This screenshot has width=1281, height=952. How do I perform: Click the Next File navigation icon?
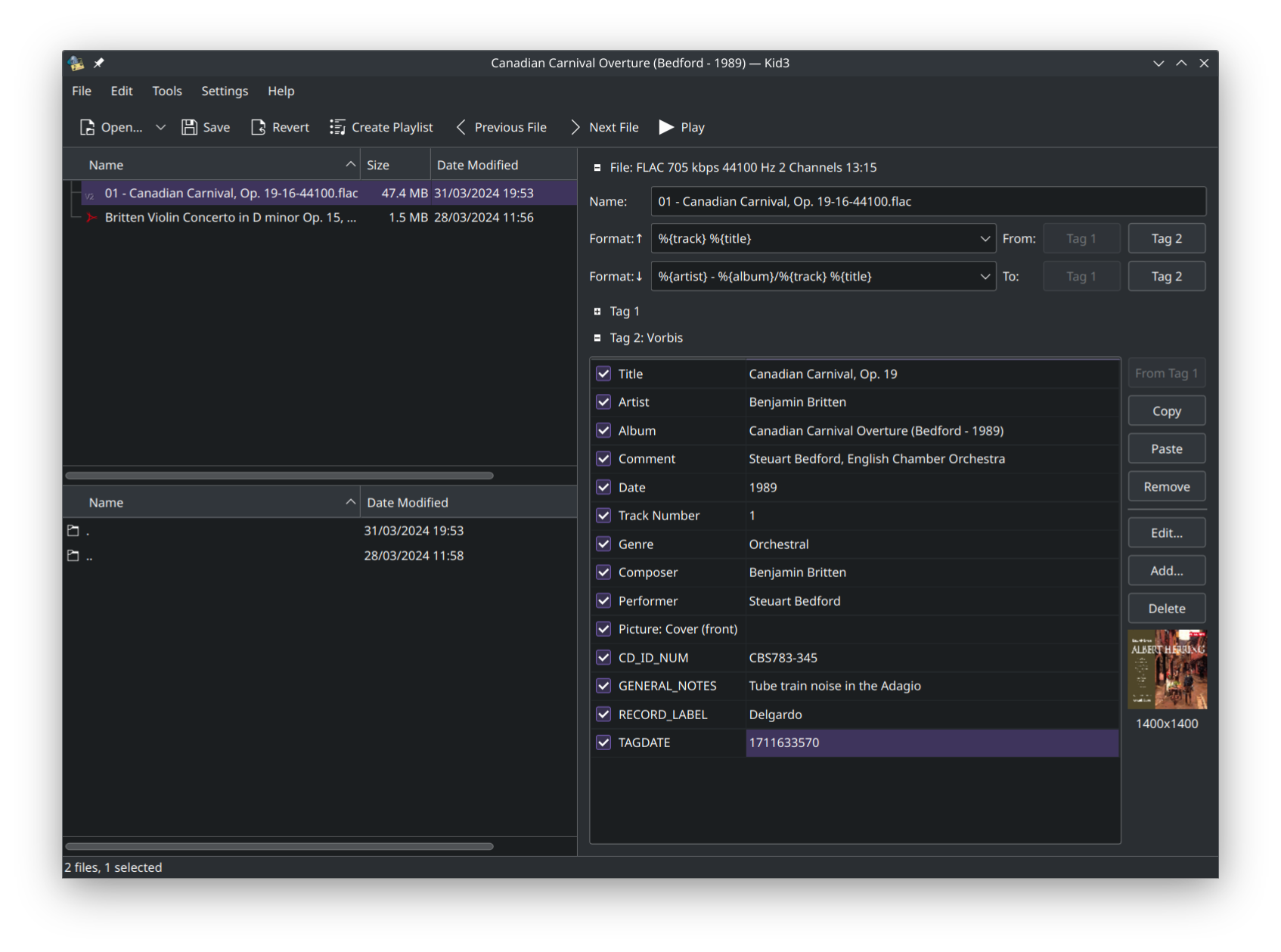point(575,127)
